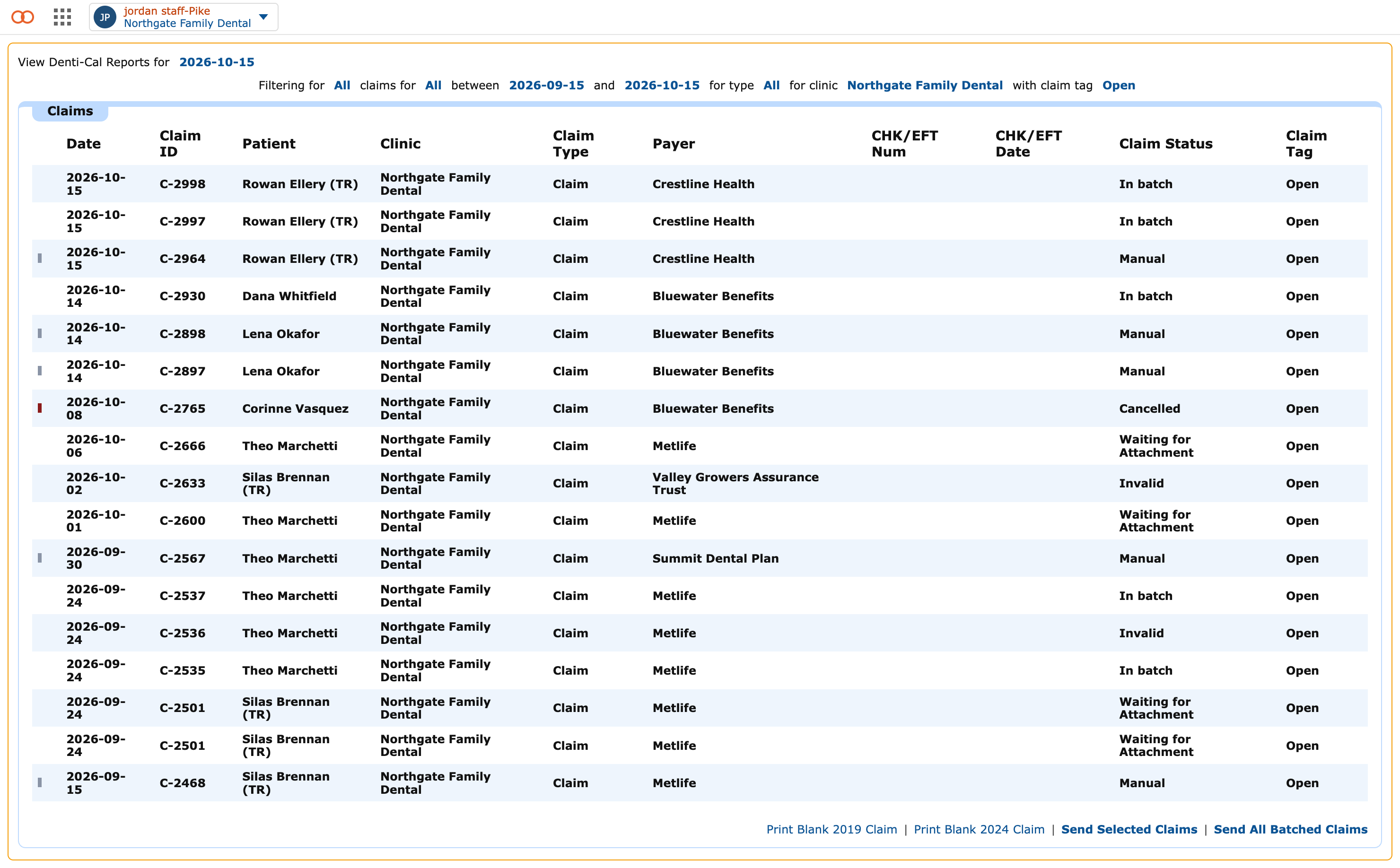Click Send Selected Claims
Image resolution: width=1400 pixels, height=868 pixels.
(x=1129, y=830)
